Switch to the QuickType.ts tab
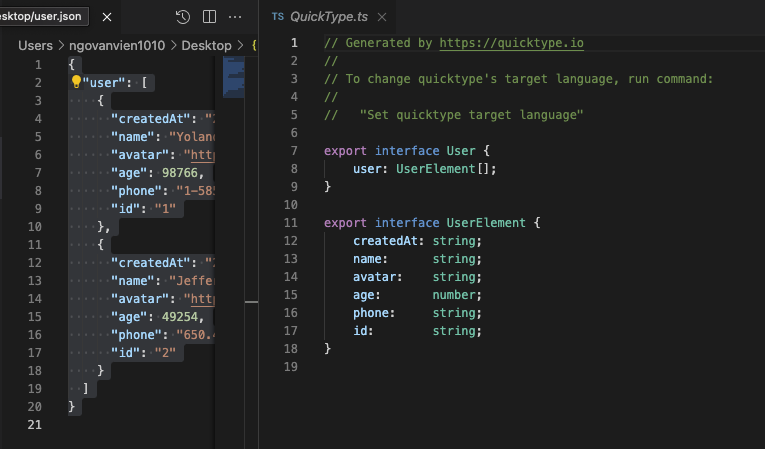The width and height of the screenshot is (765, 449). pos(329,17)
